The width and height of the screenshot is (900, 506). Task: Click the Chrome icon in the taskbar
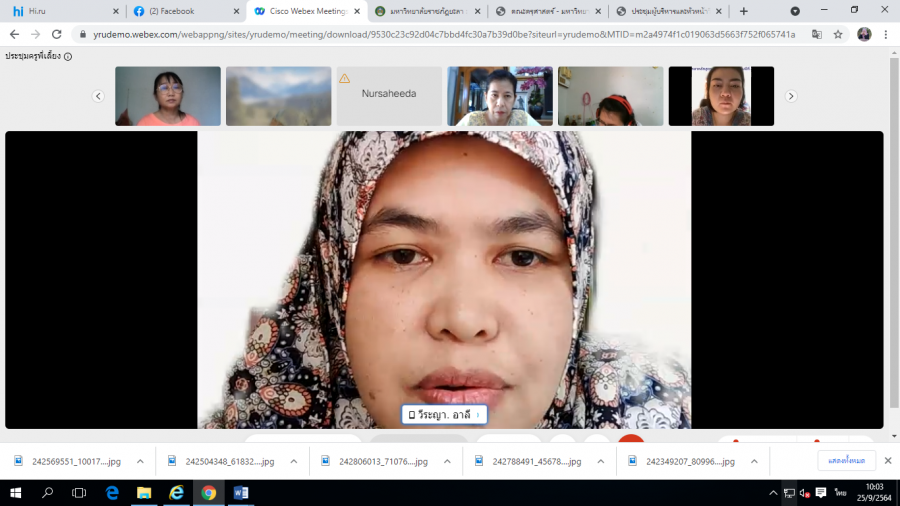pyautogui.click(x=208, y=493)
